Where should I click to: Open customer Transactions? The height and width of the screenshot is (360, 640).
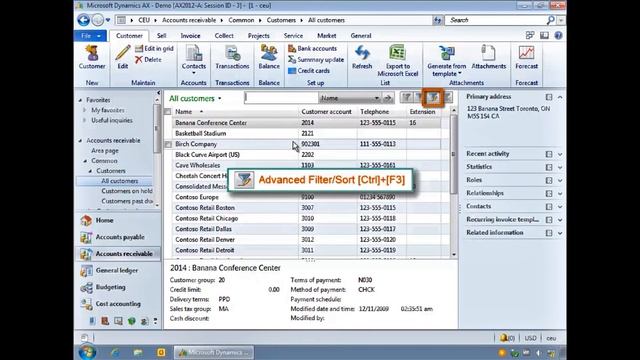click(x=232, y=58)
